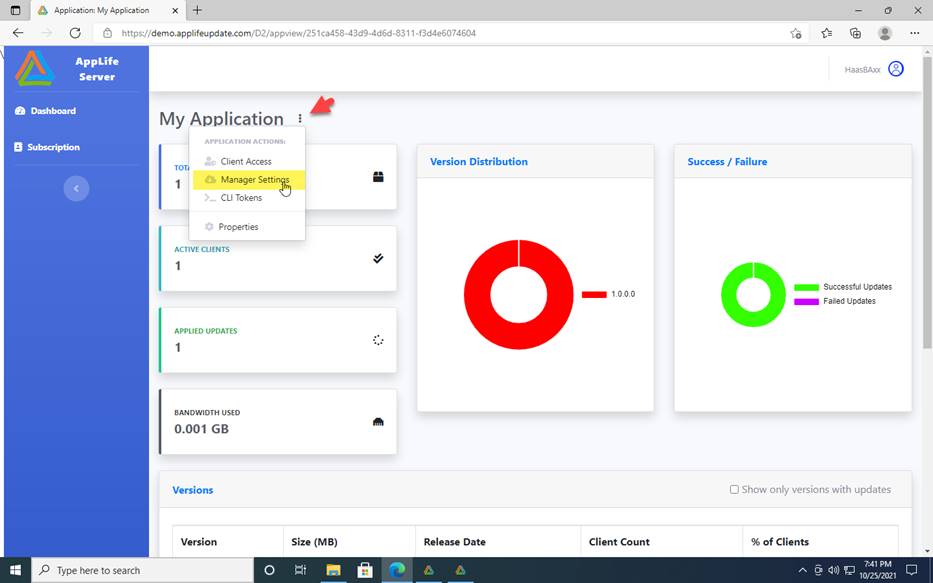The image size is (933, 583).
Task: Click the % of Clients column header
Action: point(779,542)
